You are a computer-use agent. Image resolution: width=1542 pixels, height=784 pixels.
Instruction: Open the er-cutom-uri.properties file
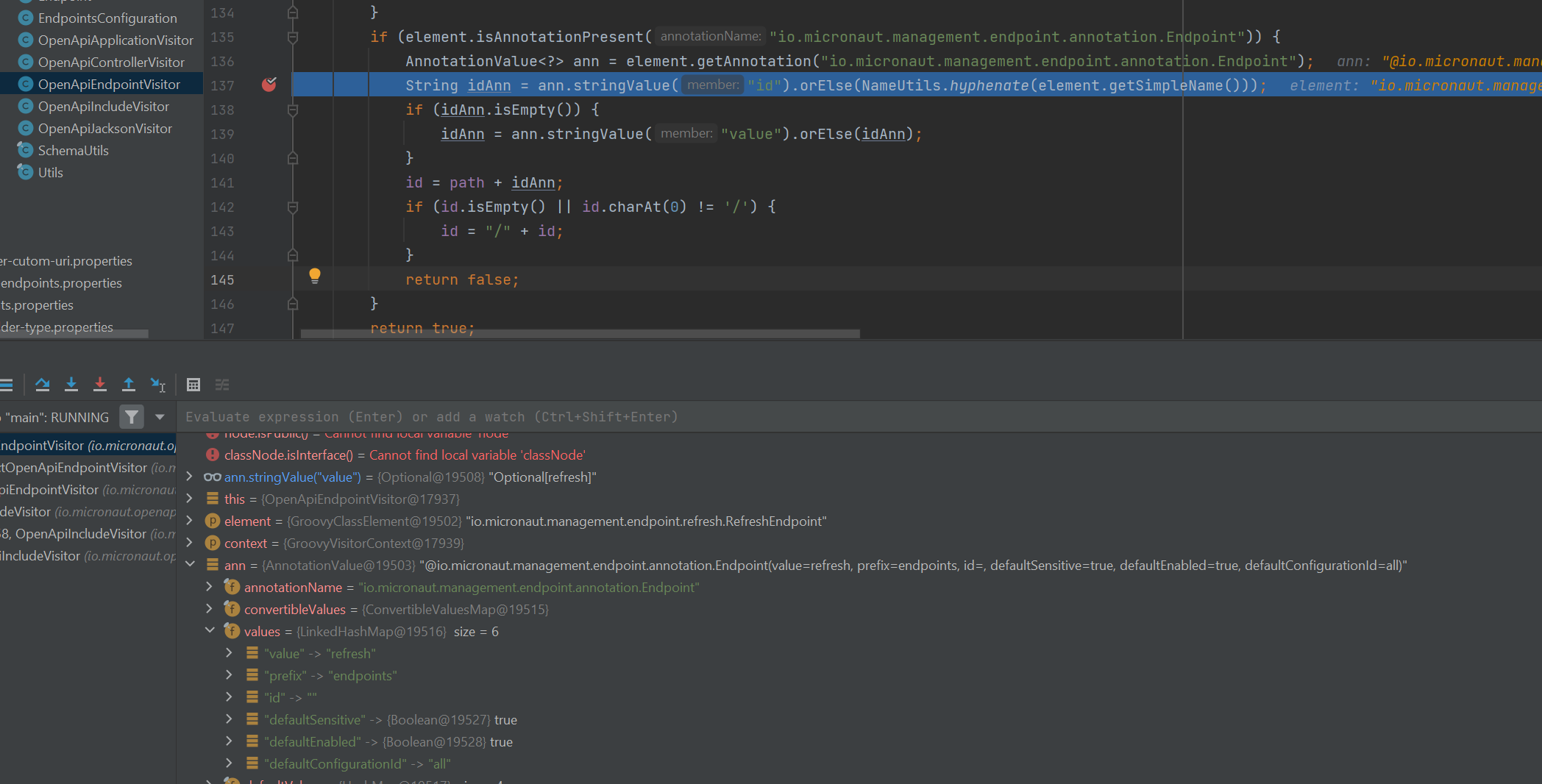click(x=66, y=261)
